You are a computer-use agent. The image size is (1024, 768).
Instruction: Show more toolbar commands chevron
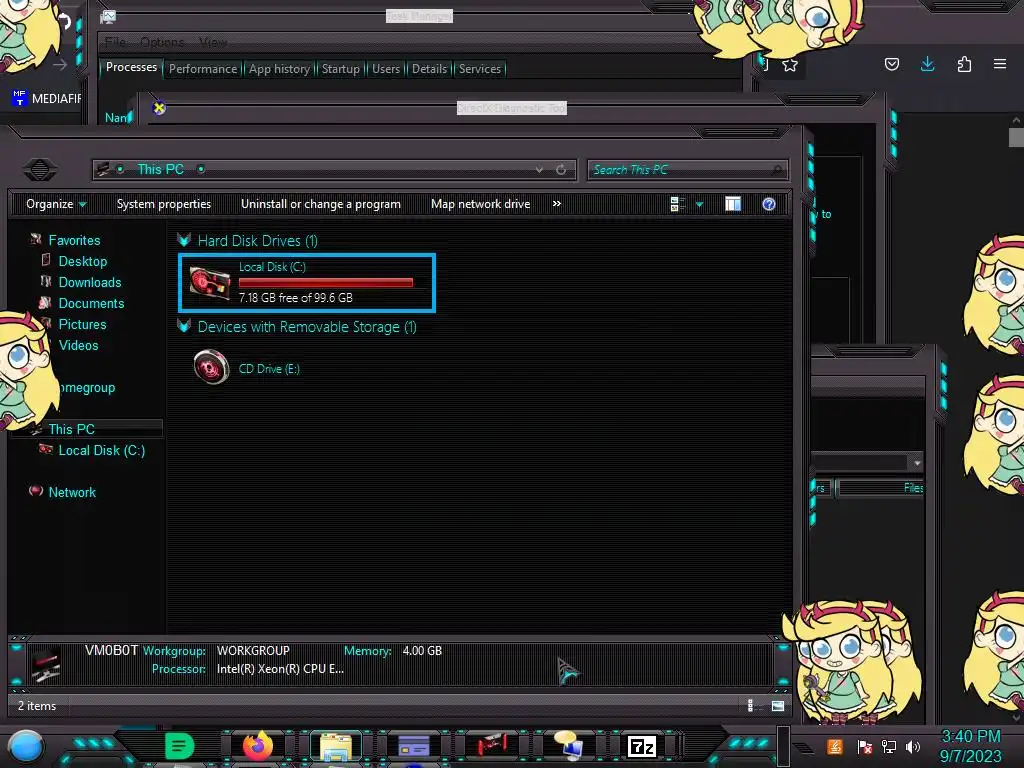click(x=556, y=204)
